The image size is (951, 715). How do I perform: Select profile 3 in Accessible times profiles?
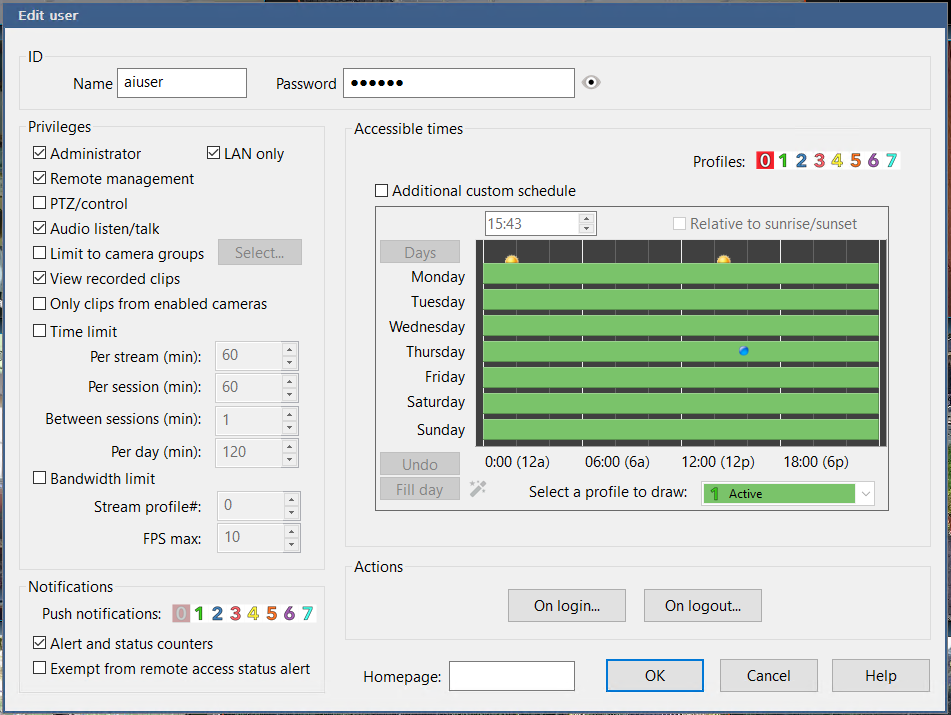click(819, 161)
